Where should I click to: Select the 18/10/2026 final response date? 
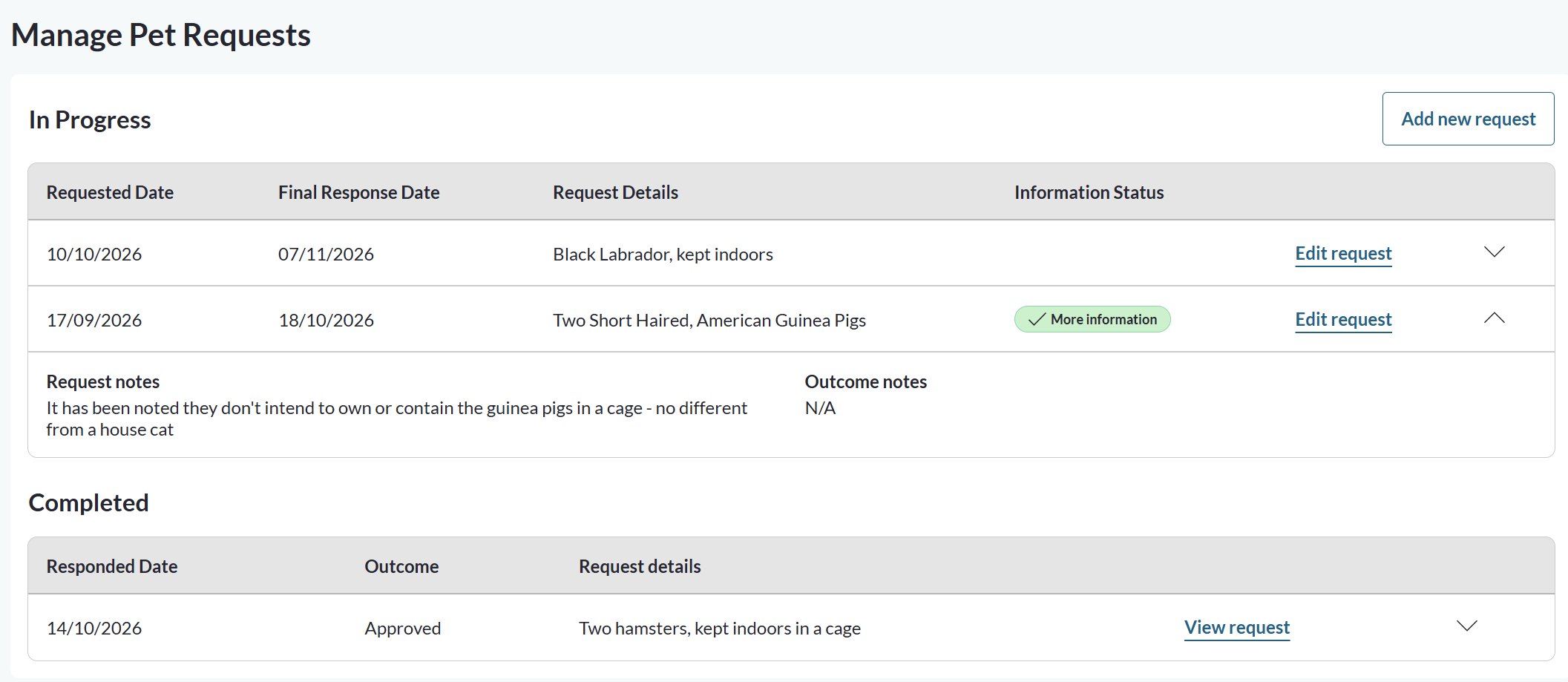(x=326, y=321)
